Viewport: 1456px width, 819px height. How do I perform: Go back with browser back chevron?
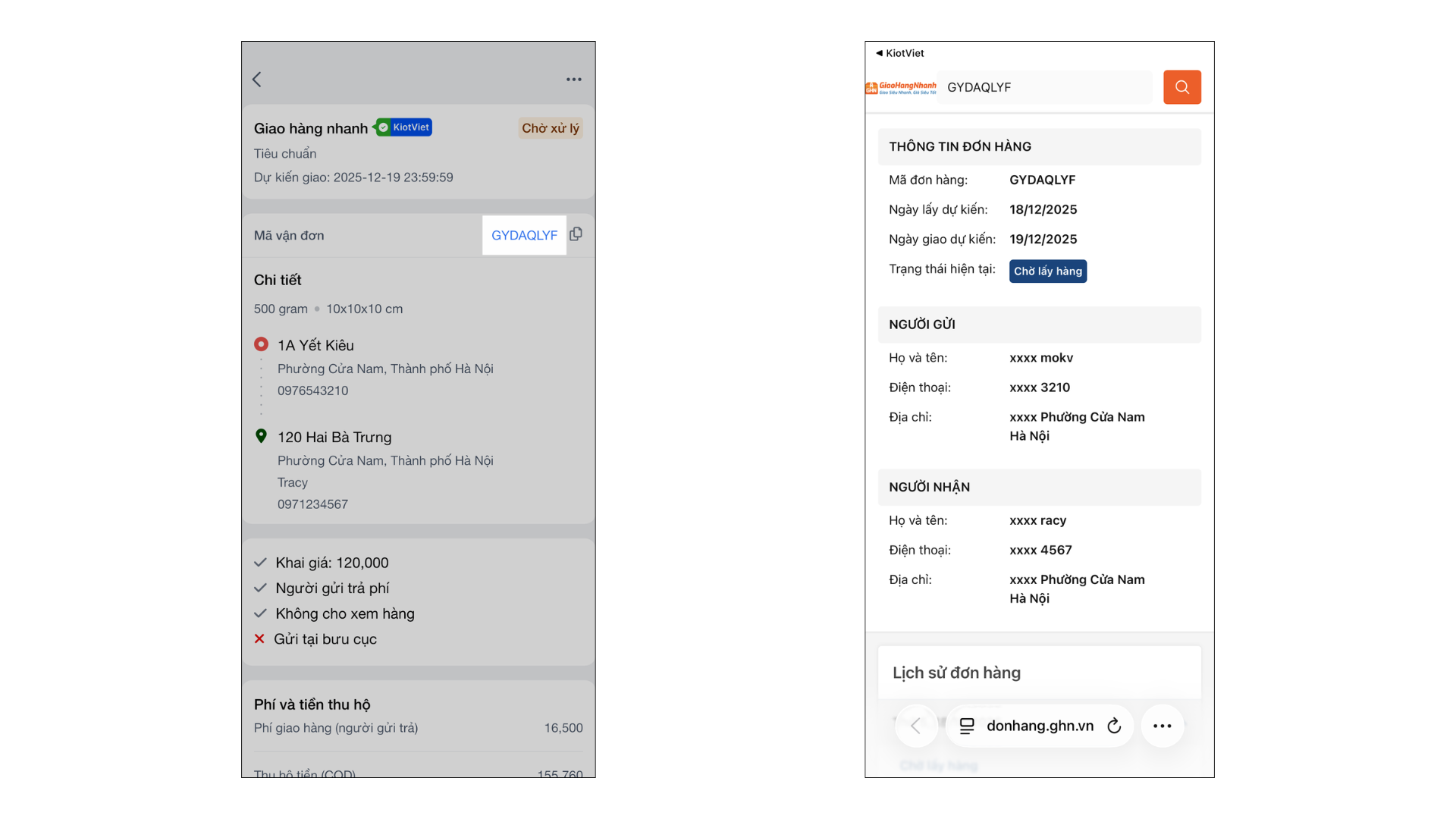915,726
